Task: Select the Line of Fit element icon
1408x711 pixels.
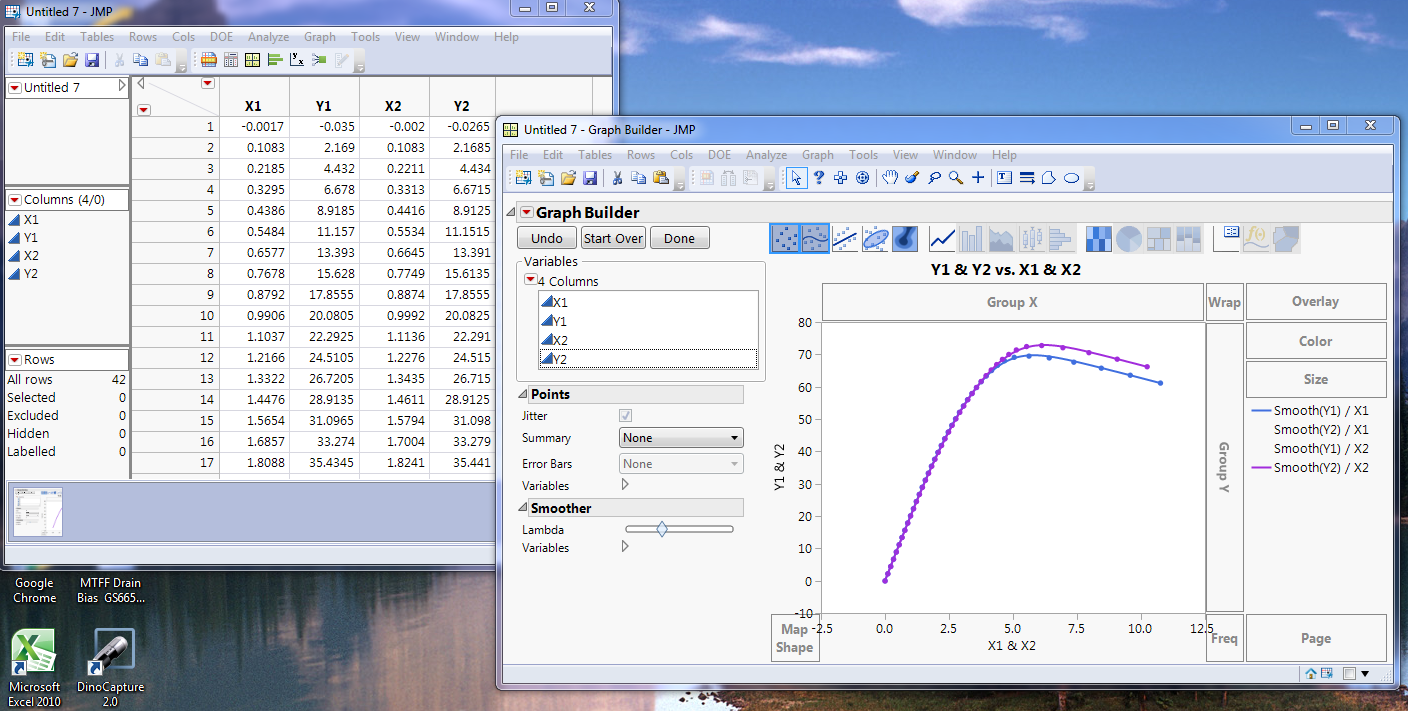Action: [x=845, y=239]
